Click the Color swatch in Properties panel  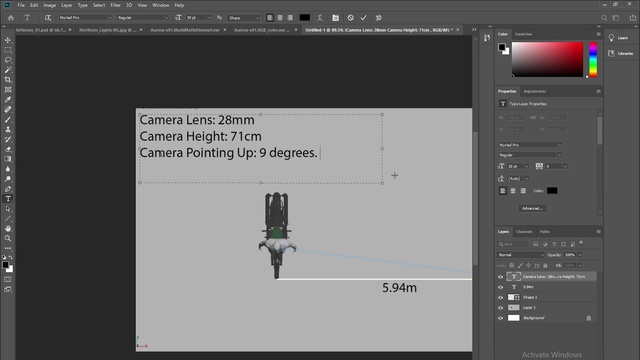[x=552, y=191]
